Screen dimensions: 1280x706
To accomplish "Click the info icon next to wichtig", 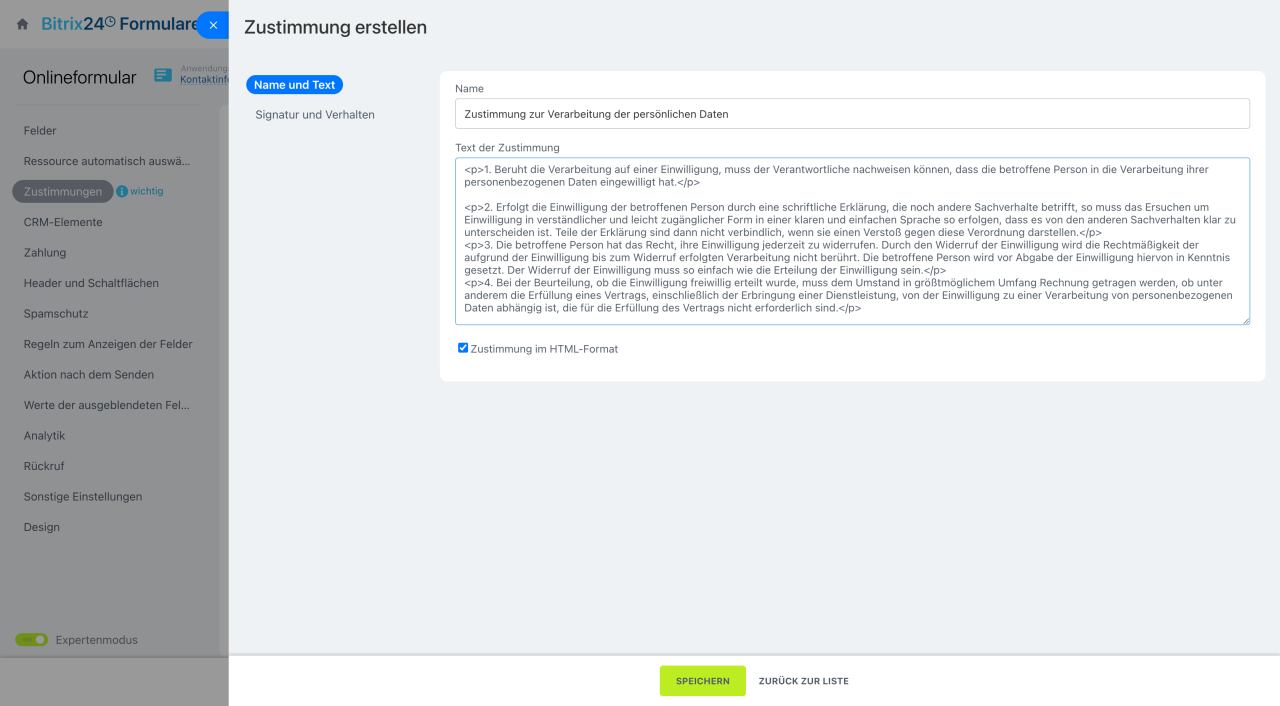I will [x=122, y=191].
